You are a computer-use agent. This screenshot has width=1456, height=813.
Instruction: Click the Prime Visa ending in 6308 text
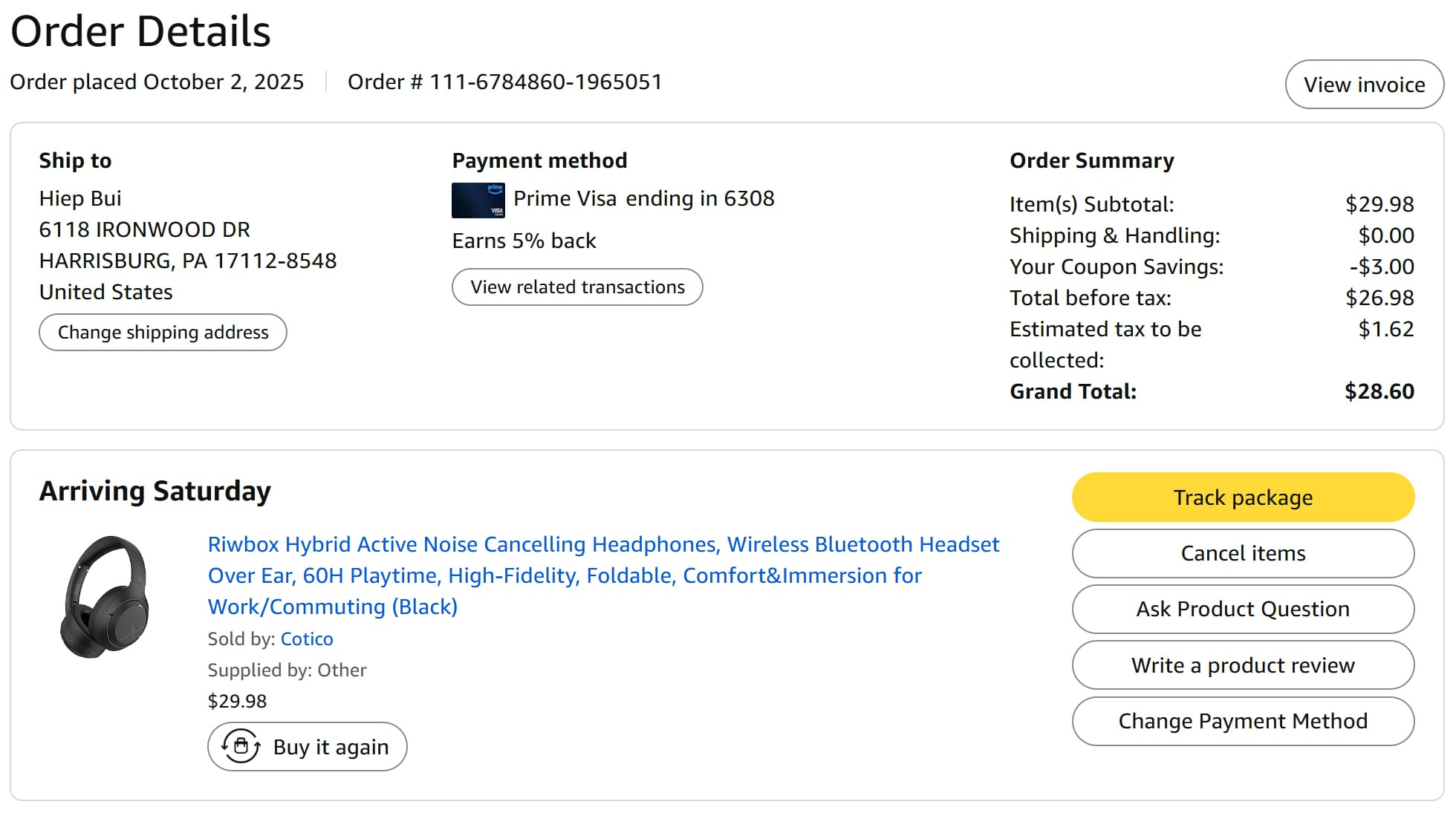pyautogui.click(x=644, y=198)
